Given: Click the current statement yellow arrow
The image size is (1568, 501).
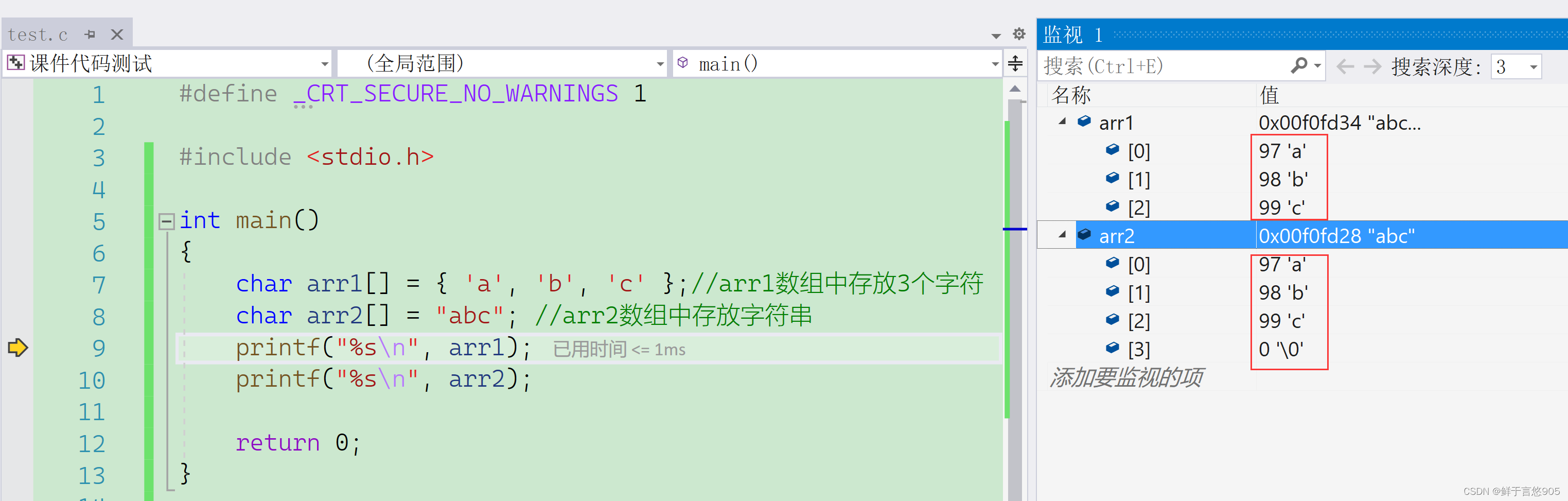Looking at the screenshot, I should 17,348.
